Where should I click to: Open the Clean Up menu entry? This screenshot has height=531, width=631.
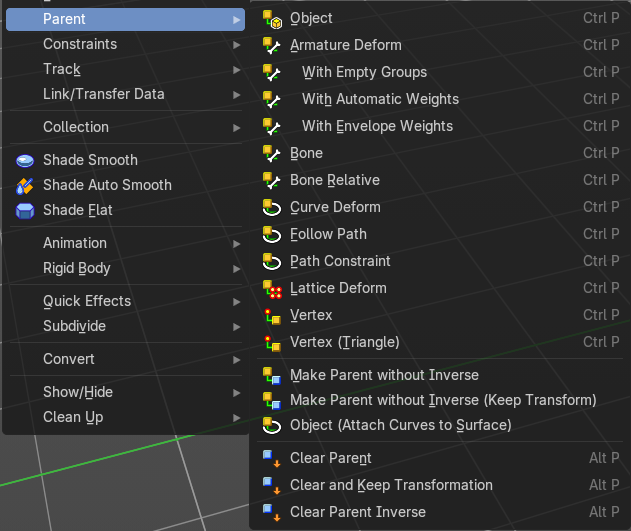126,417
